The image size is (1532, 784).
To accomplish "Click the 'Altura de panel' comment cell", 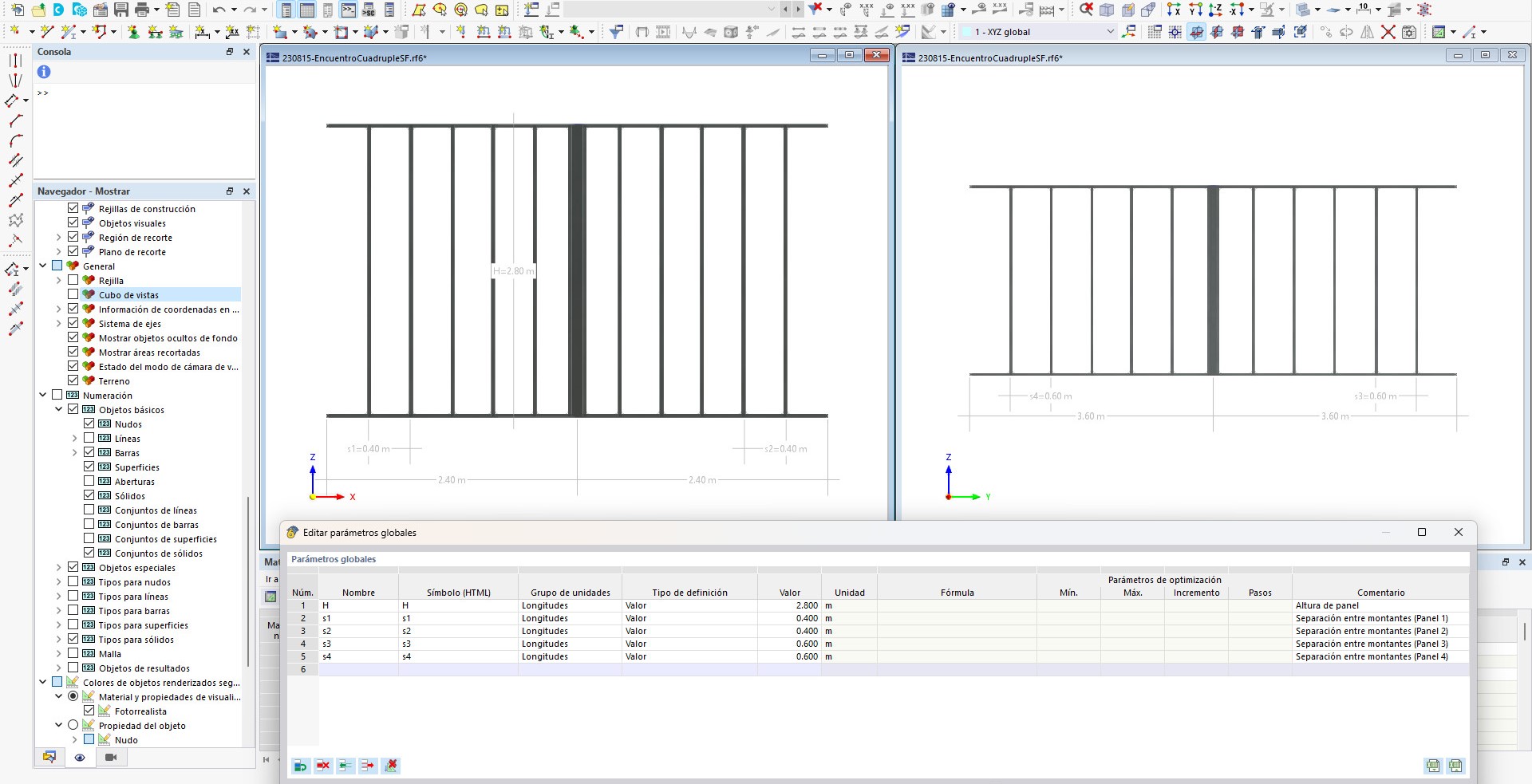I will tap(1380, 605).
